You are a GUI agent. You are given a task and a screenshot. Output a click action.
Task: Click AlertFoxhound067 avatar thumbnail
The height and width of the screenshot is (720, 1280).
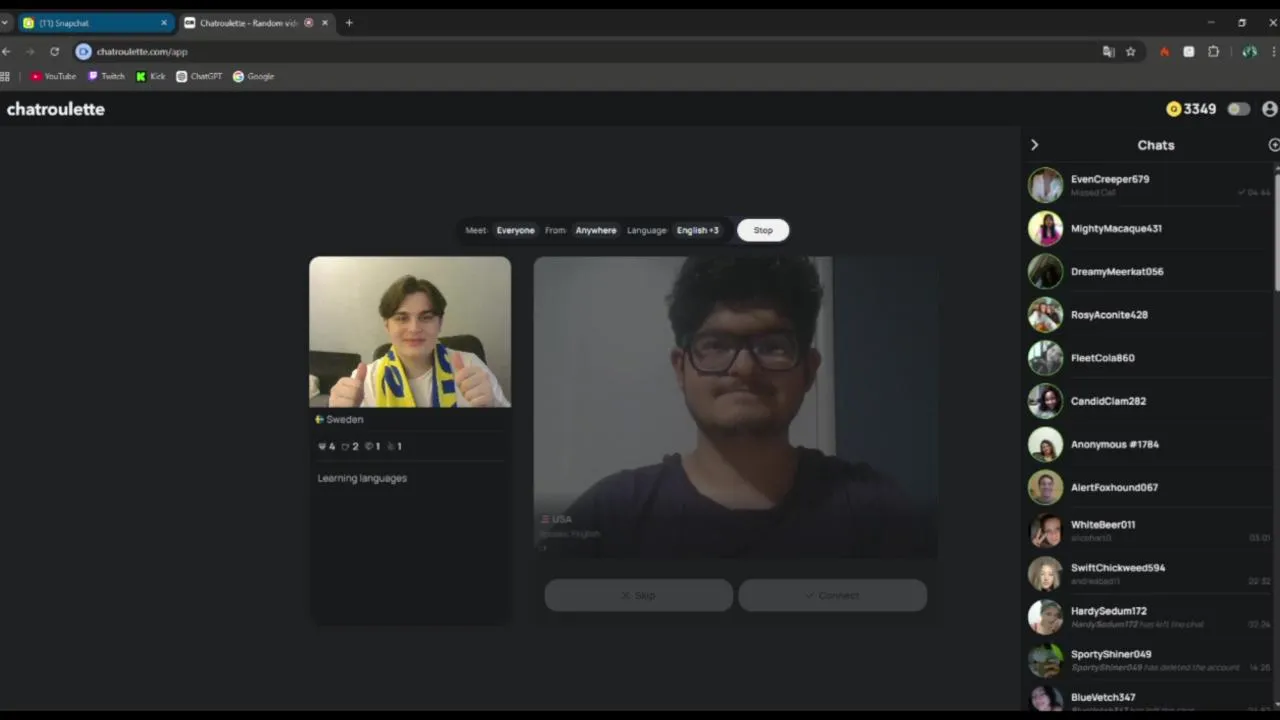click(1045, 487)
